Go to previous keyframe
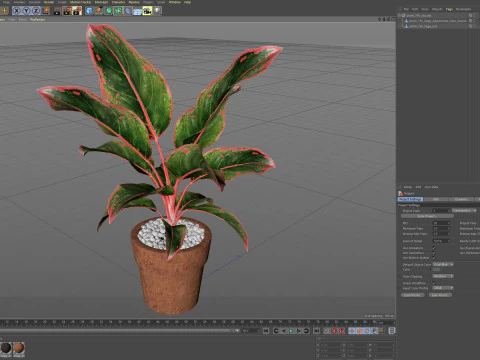480x360 pixels. pyautogui.click(x=276, y=331)
